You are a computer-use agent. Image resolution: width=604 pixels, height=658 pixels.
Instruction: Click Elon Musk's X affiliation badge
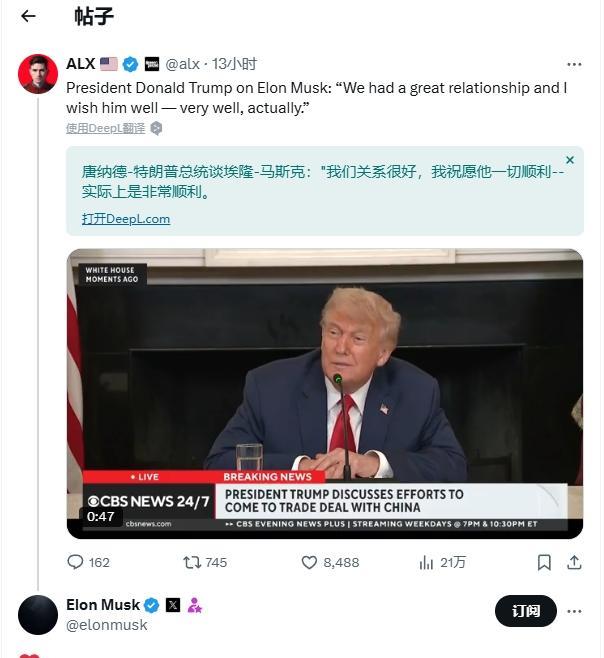point(173,605)
